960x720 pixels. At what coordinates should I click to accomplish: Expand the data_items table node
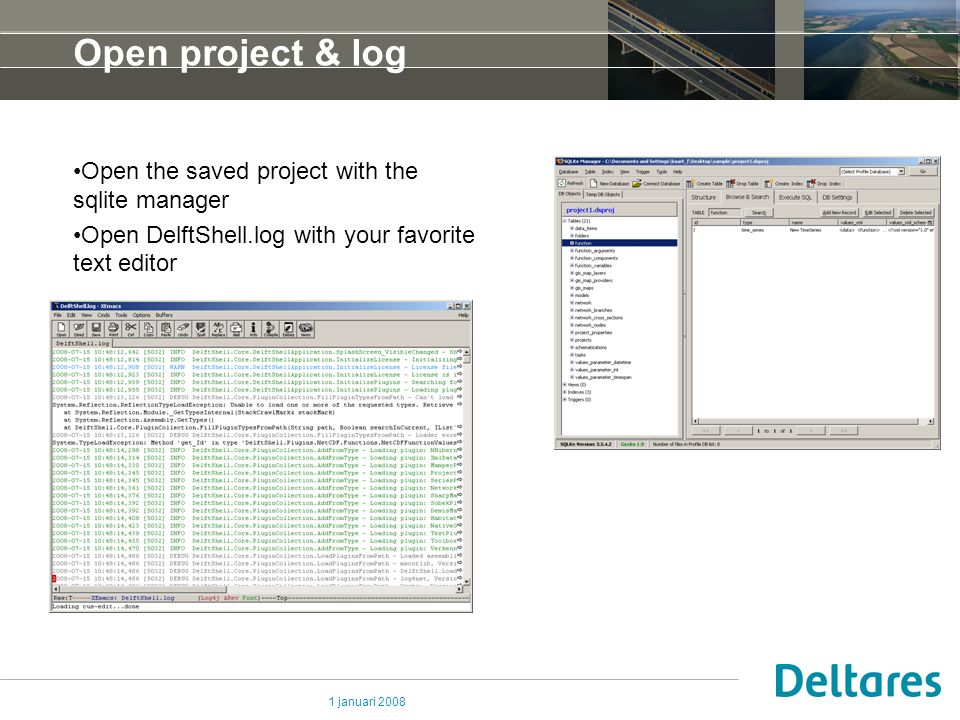(x=572, y=228)
